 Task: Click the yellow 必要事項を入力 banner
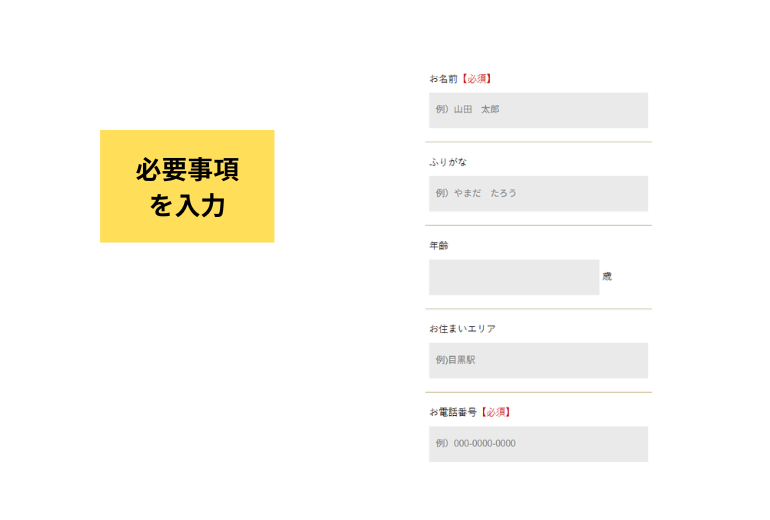pyautogui.click(x=187, y=186)
